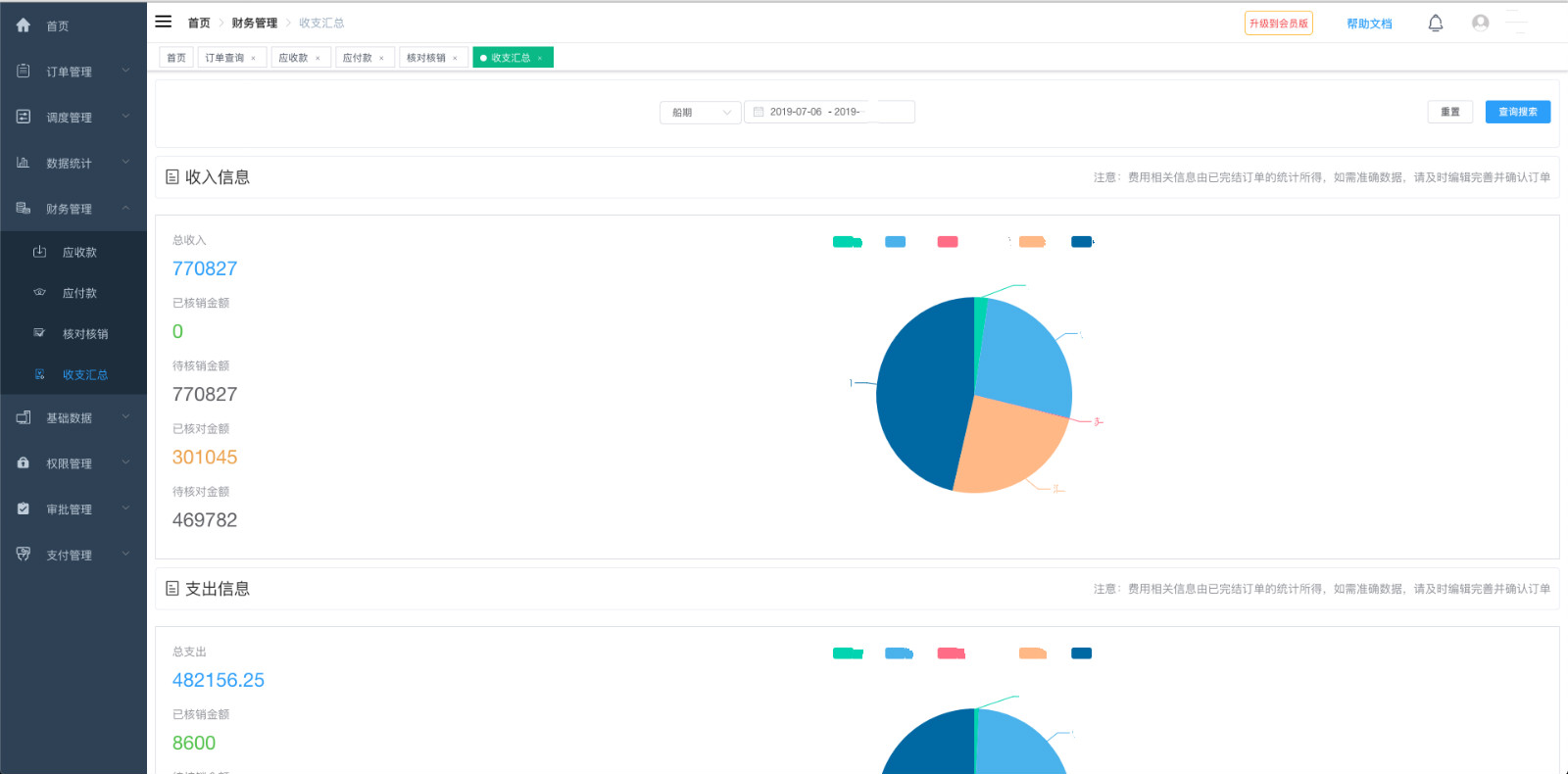Toggle the pink legend swatch in income chart
Image resolution: width=1568 pixels, height=774 pixels.
click(948, 242)
